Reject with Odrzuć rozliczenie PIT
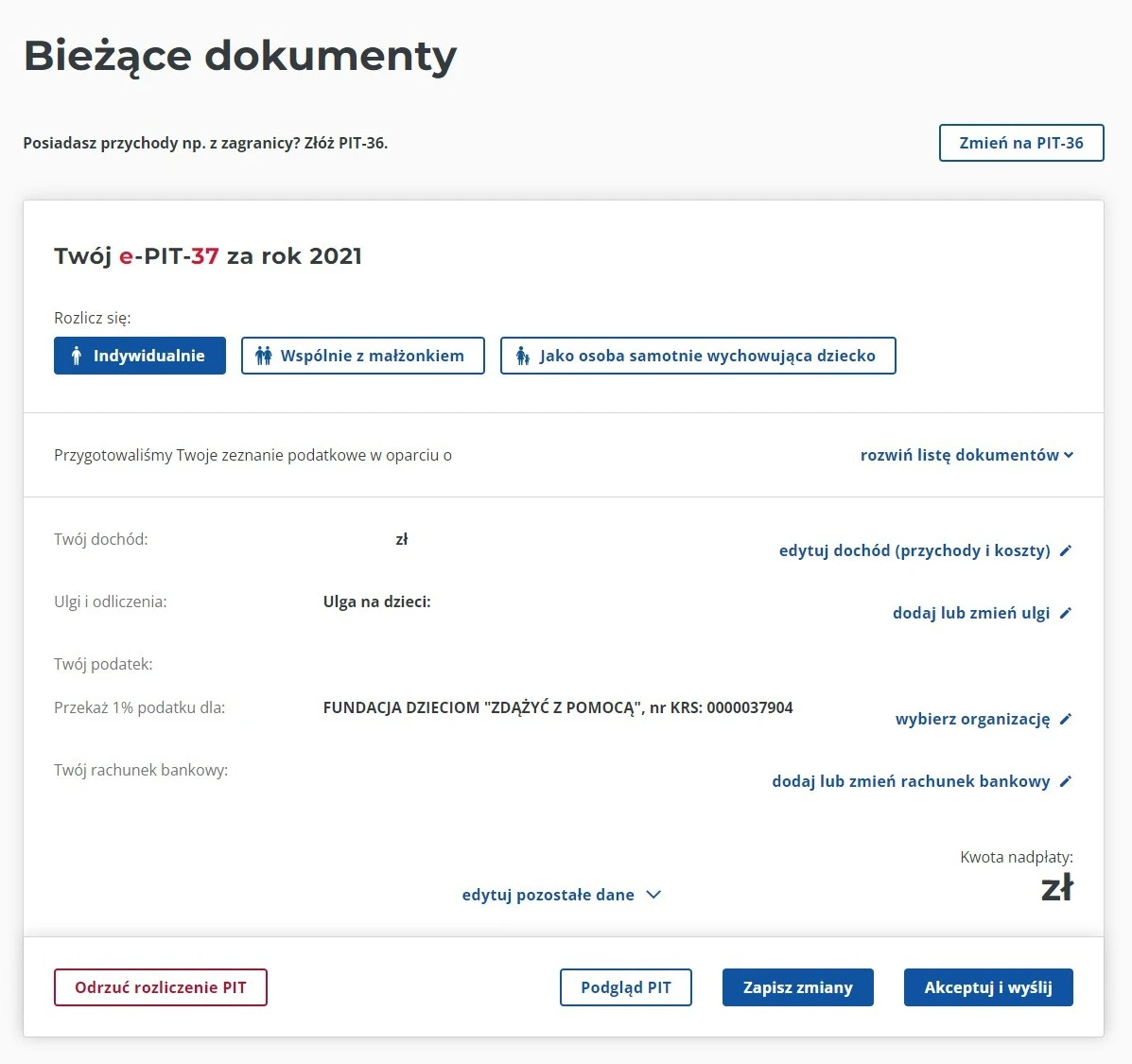 pos(161,987)
